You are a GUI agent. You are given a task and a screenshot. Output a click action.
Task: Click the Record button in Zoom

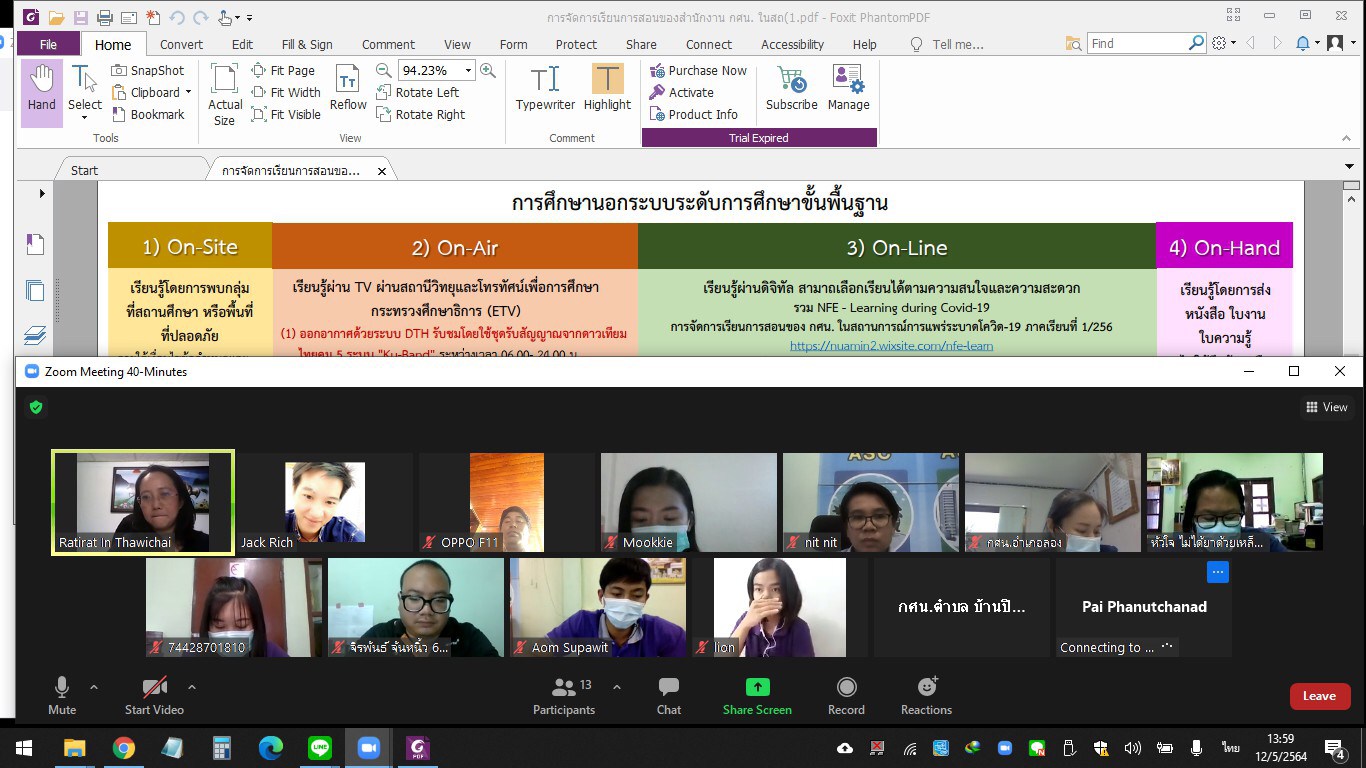[x=846, y=696]
